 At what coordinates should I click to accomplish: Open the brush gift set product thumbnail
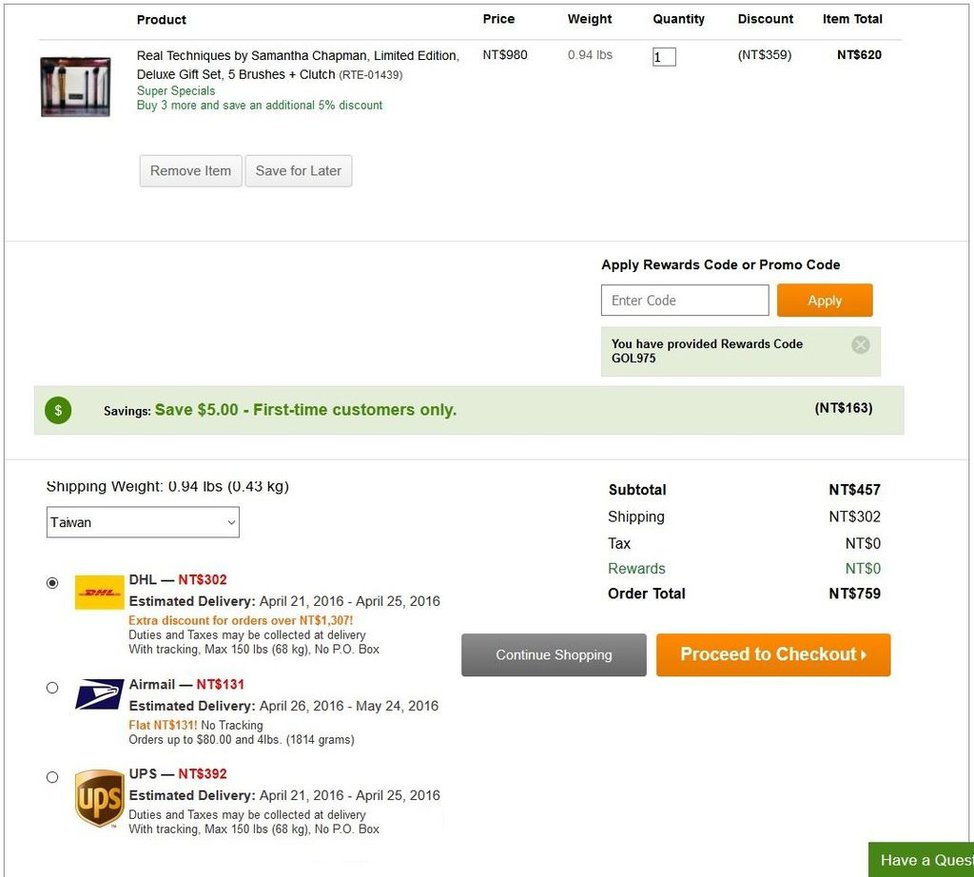(76, 87)
